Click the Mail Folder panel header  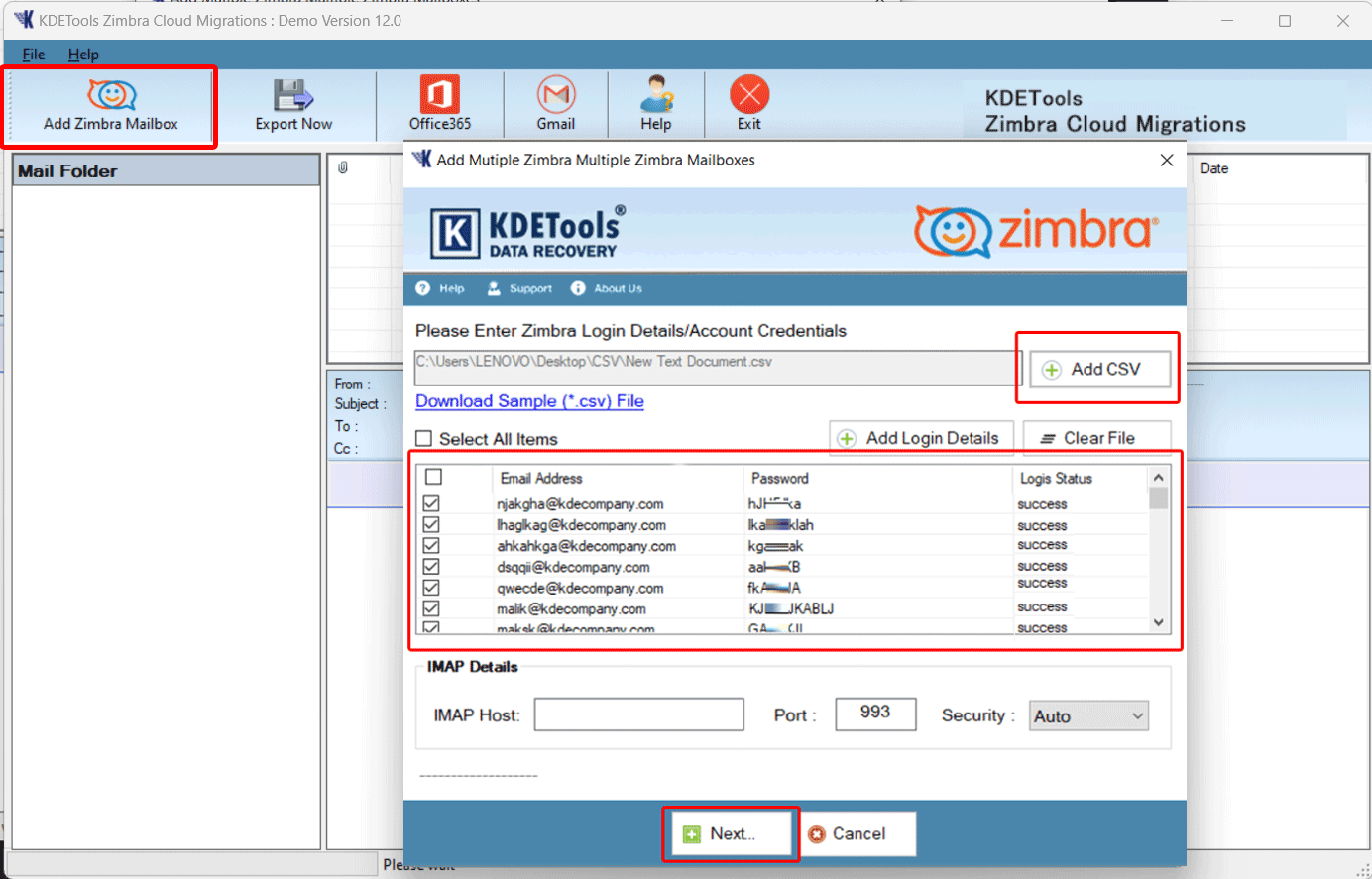[167, 170]
